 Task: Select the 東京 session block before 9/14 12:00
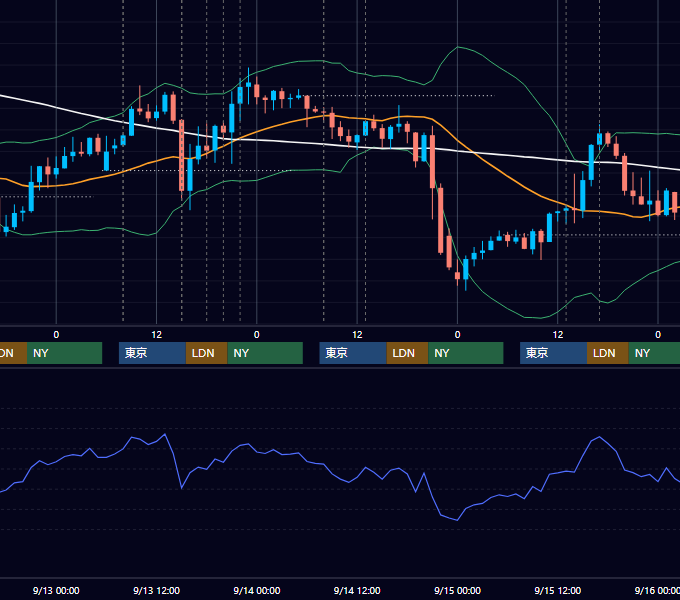click(x=353, y=353)
